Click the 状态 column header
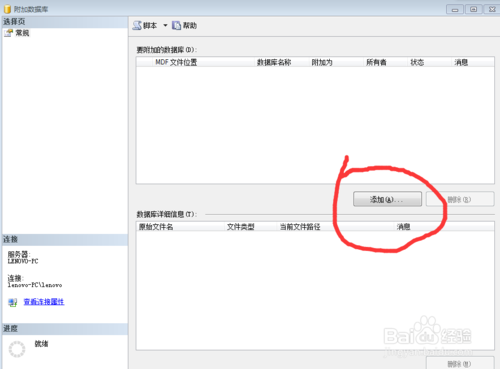Screen dimensions: 500x369 pos(417,62)
